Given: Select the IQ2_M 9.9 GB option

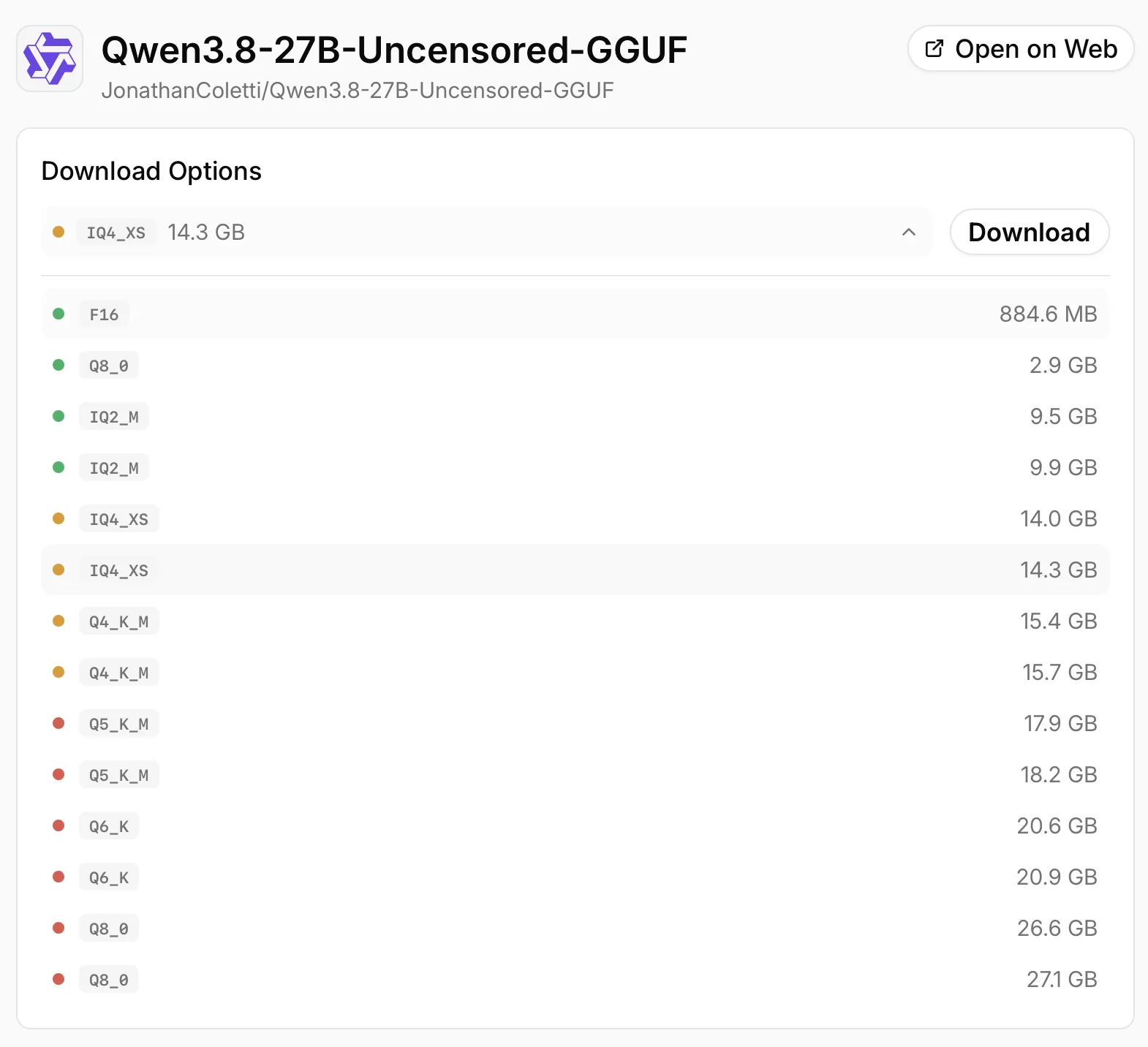Looking at the screenshot, I should click(575, 467).
